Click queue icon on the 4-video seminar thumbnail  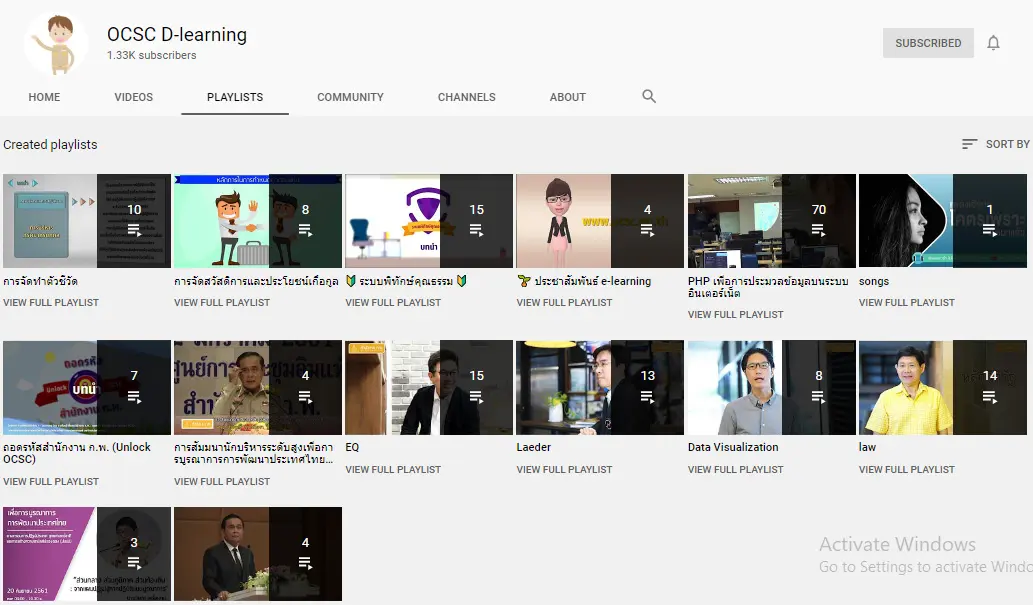pyautogui.click(x=305, y=397)
